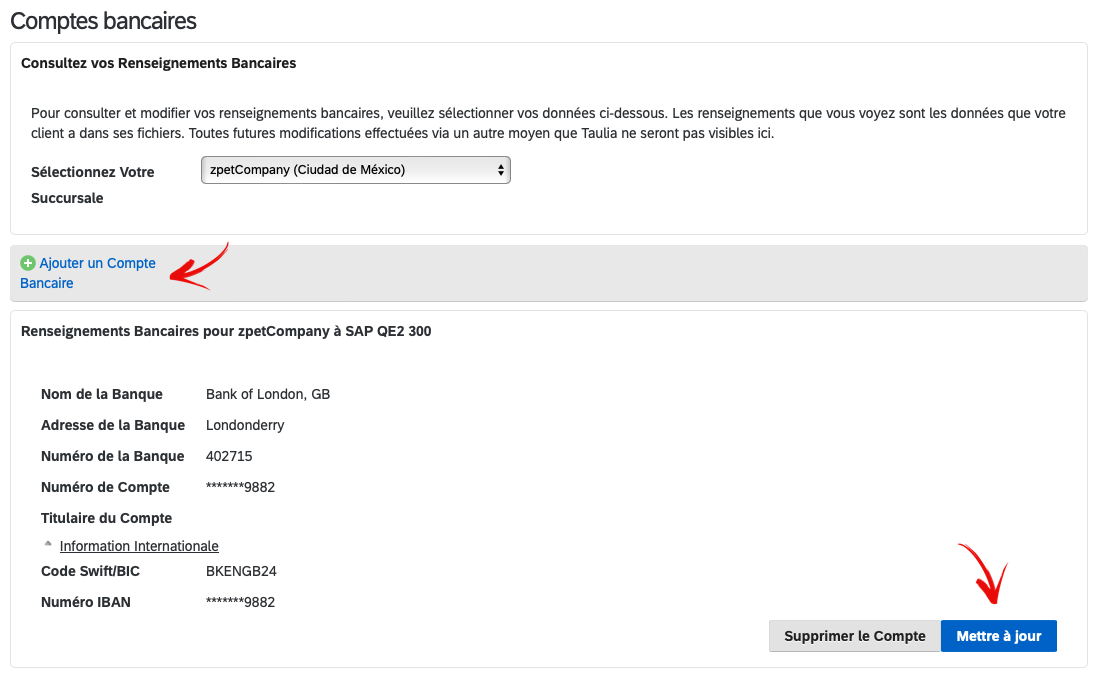1097x676 pixels.
Task: Click the green plus icon for adding account
Action: pyautogui.click(x=28, y=263)
